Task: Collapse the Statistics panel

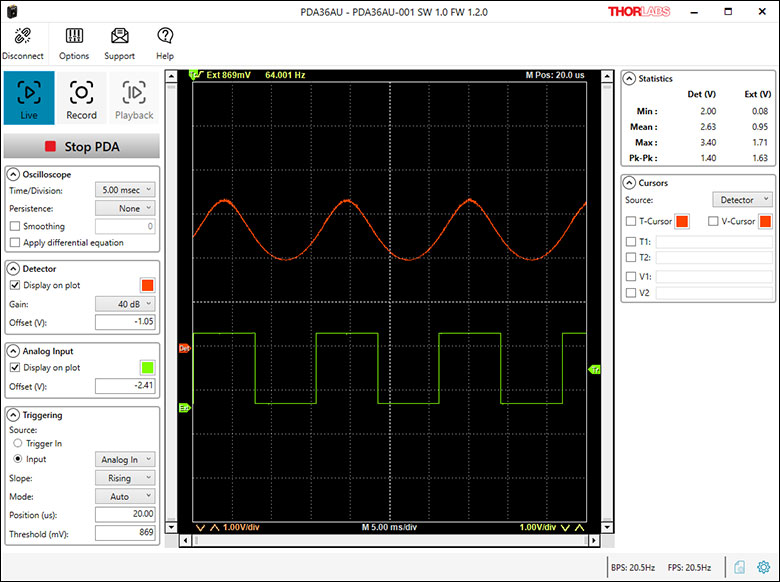Action: 629,78
